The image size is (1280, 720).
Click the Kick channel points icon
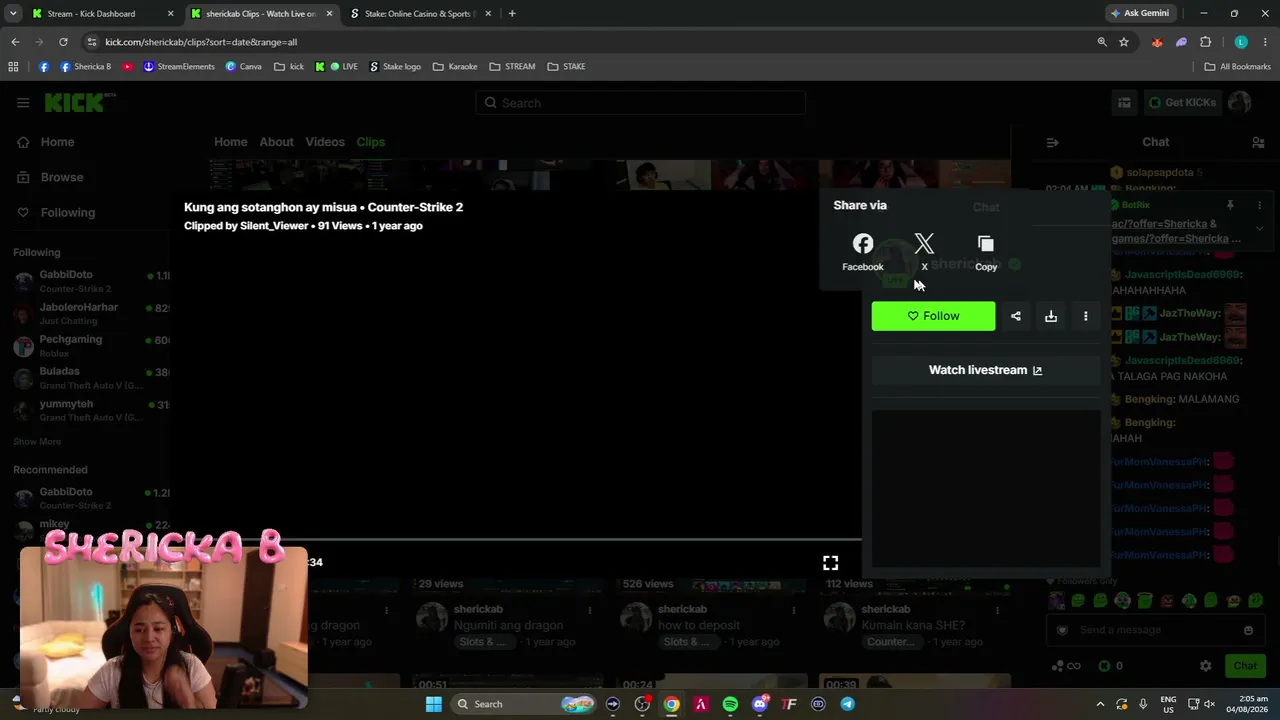pyautogui.click(x=1104, y=666)
